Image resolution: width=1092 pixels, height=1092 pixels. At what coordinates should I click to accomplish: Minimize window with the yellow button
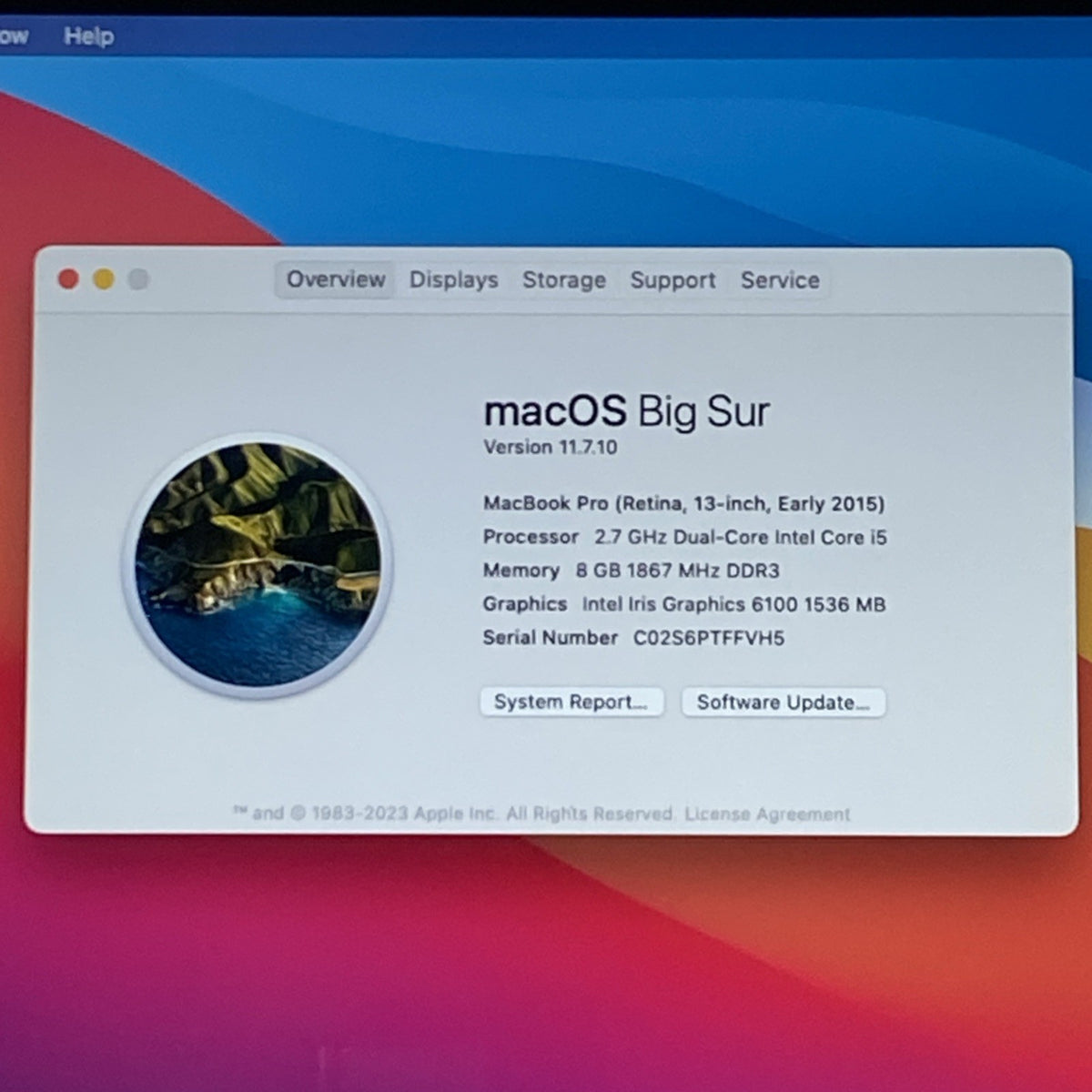click(x=104, y=279)
